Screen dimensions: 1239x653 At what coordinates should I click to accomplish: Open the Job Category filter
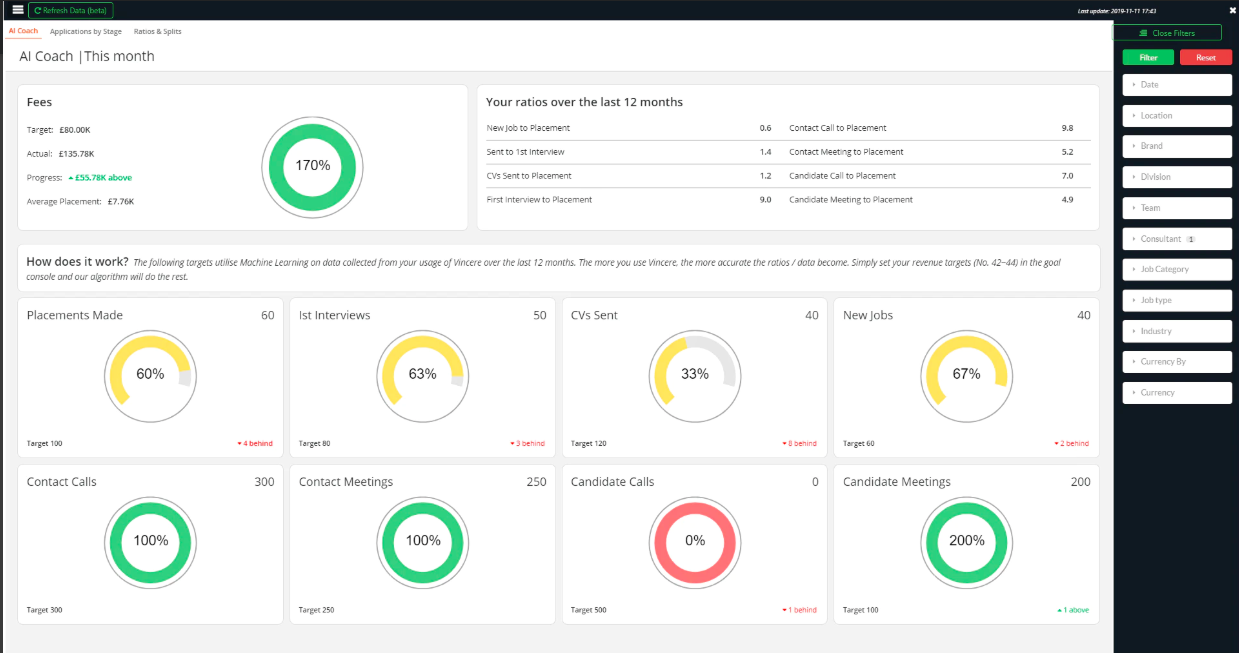point(1177,269)
